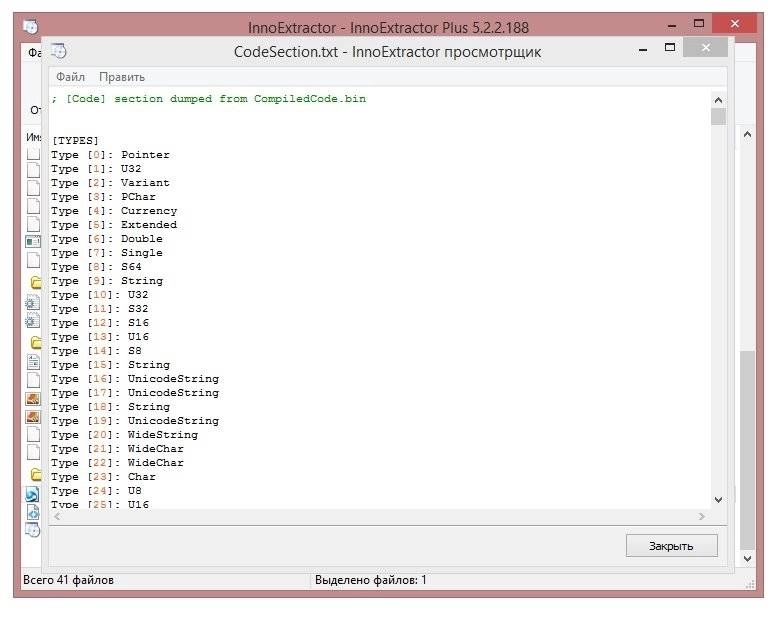Click the line 'Type [2]: Variant'

coord(110,182)
